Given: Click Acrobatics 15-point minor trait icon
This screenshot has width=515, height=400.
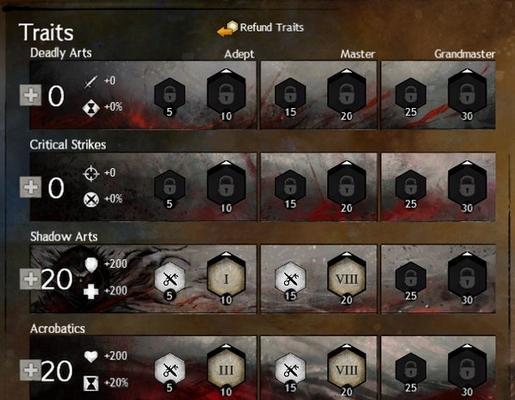Looking at the screenshot, I should point(290,372).
